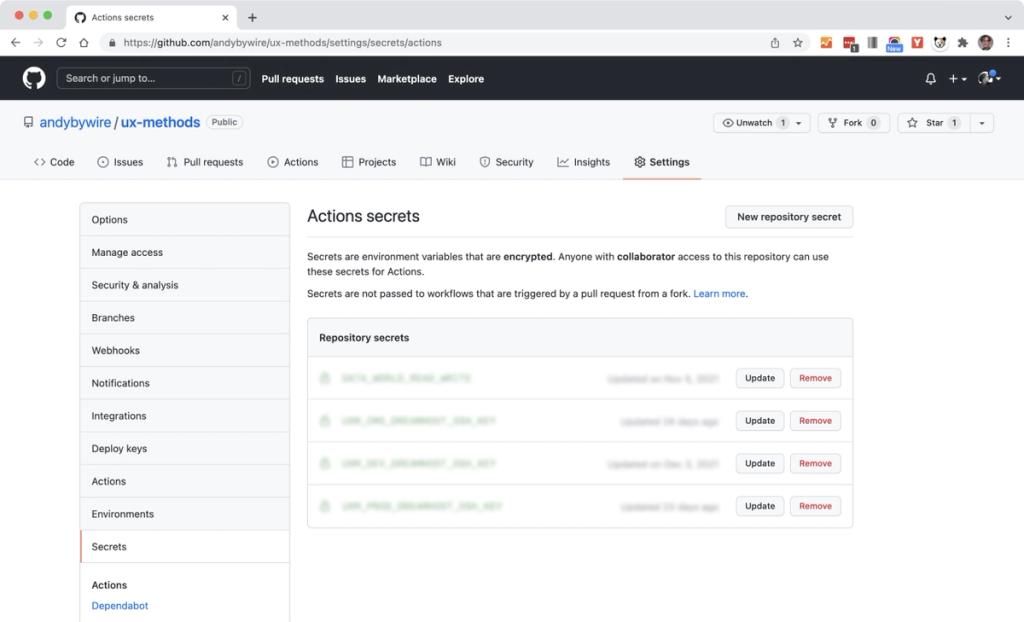
Task: Update the first repository secret
Action: click(x=760, y=378)
